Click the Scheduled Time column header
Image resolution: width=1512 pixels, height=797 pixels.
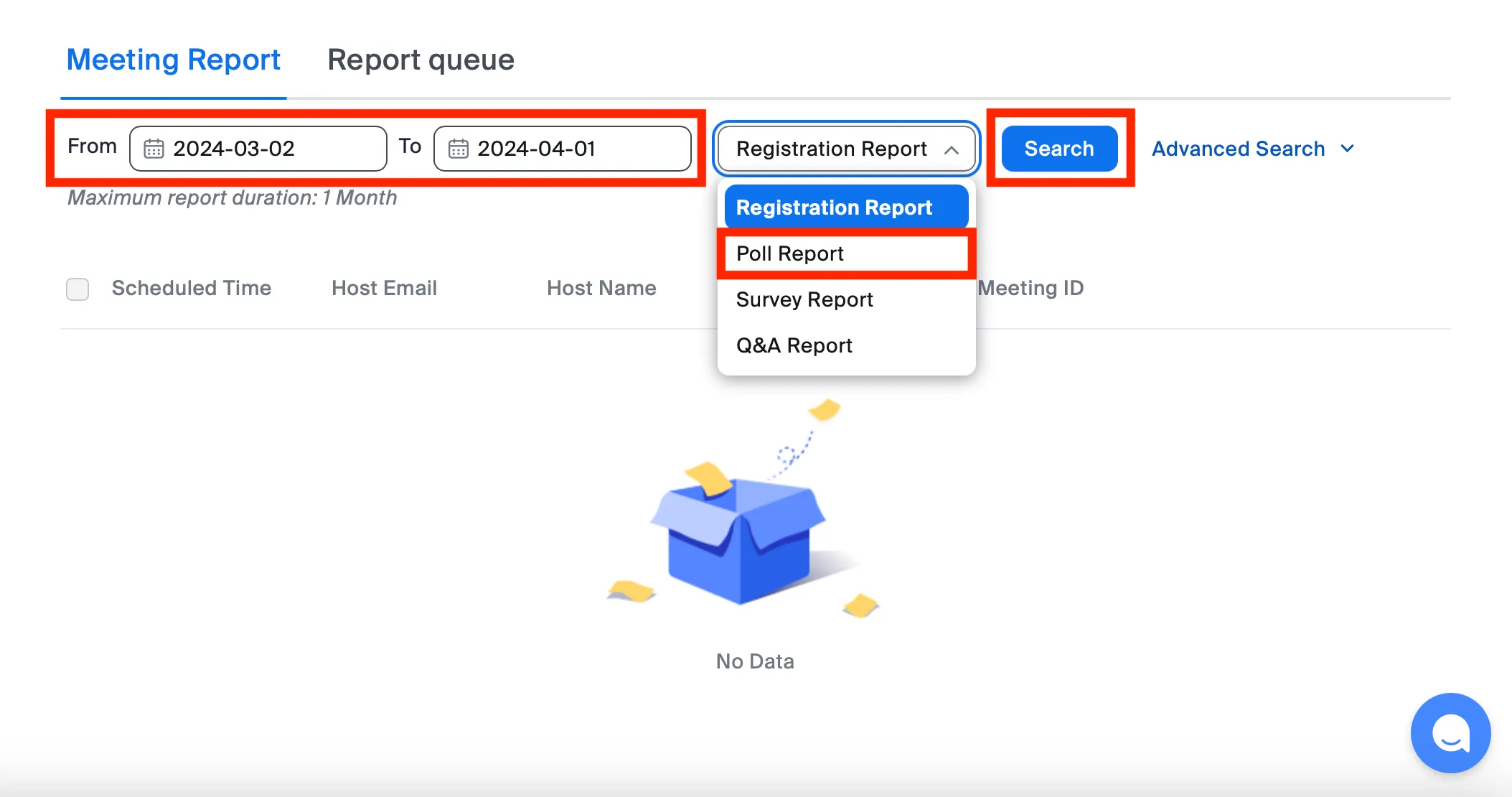pyautogui.click(x=192, y=288)
